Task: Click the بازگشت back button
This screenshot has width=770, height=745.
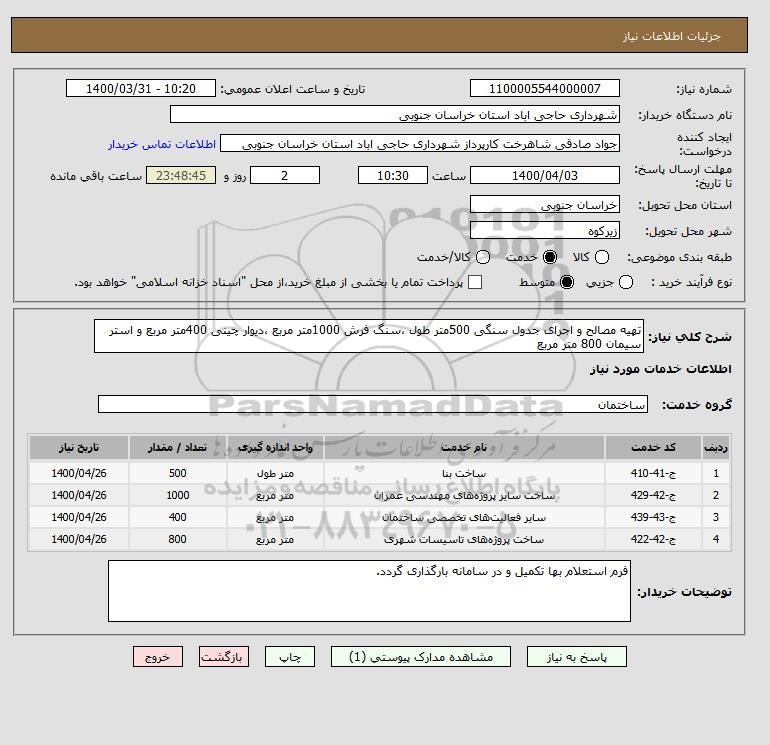Action: coord(224,657)
